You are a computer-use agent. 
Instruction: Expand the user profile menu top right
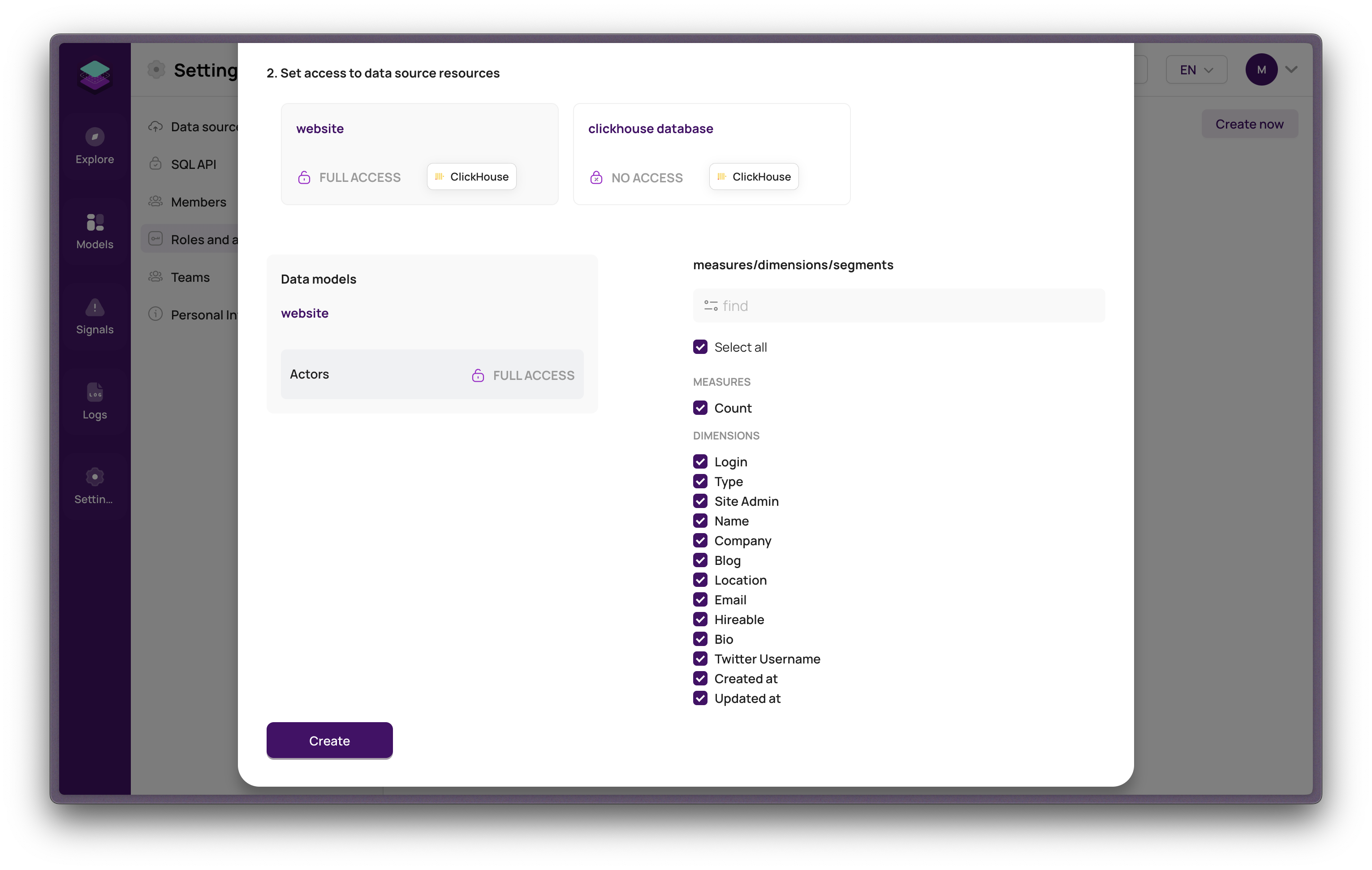click(1291, 69)
